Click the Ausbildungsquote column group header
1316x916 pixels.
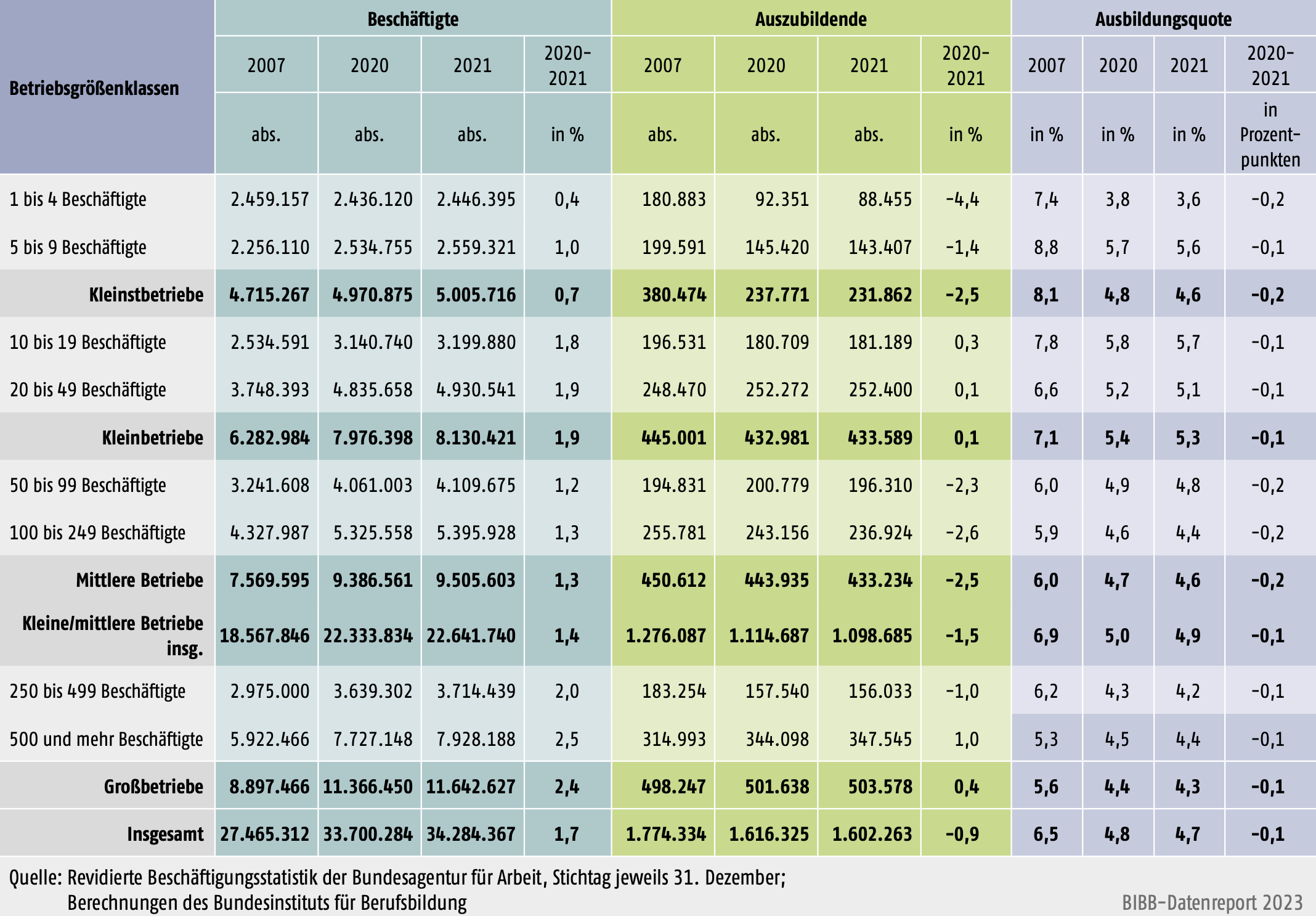click(1163, 19)
